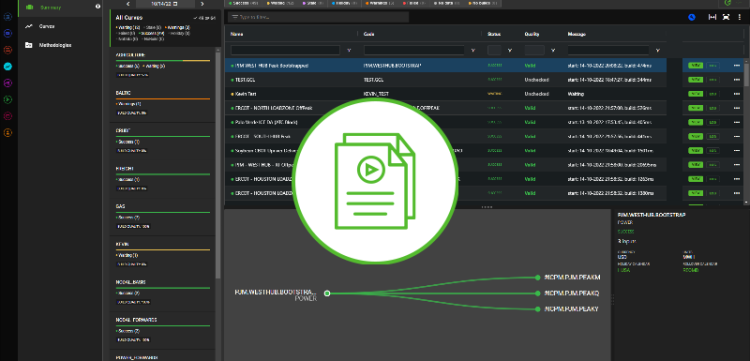Sort by the Message column header
The height and width of the screenshot is (361, 750).
click(576, 34)
